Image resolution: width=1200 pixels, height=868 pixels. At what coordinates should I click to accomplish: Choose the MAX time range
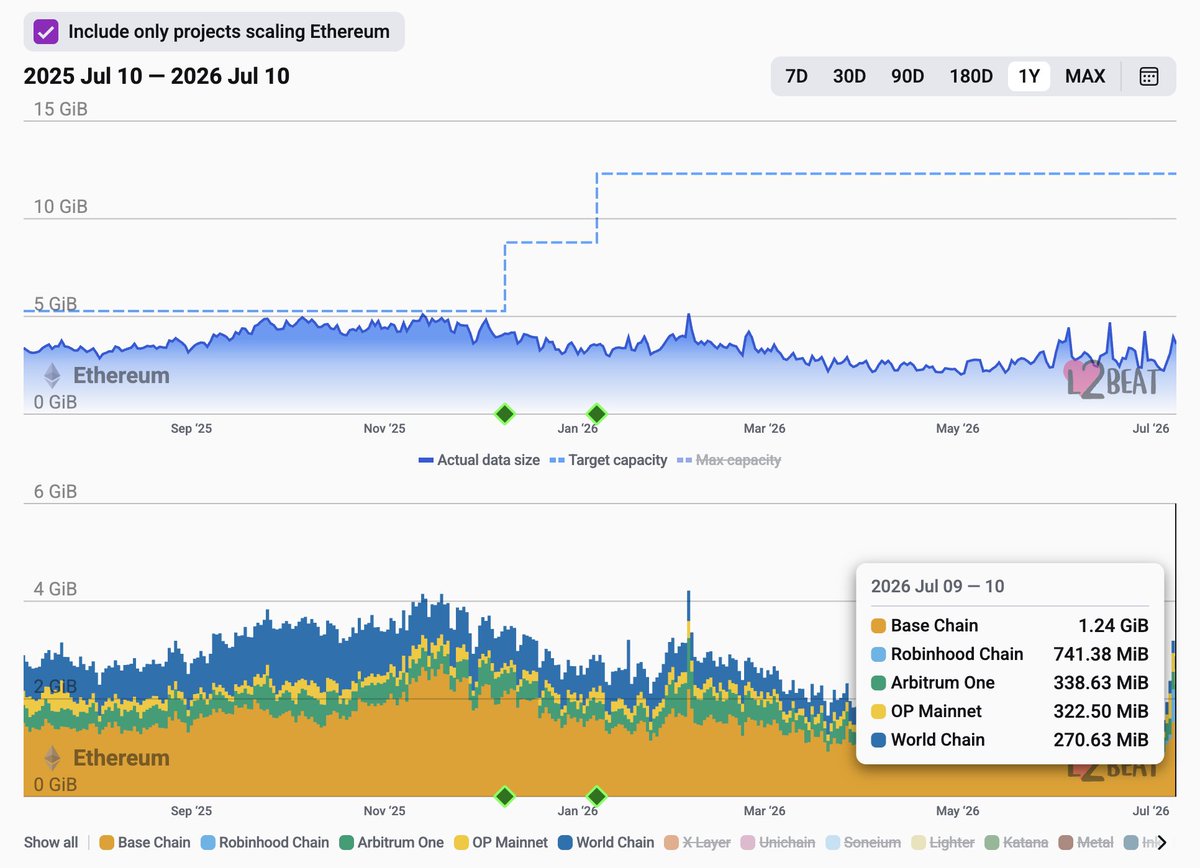(1085, 76)
